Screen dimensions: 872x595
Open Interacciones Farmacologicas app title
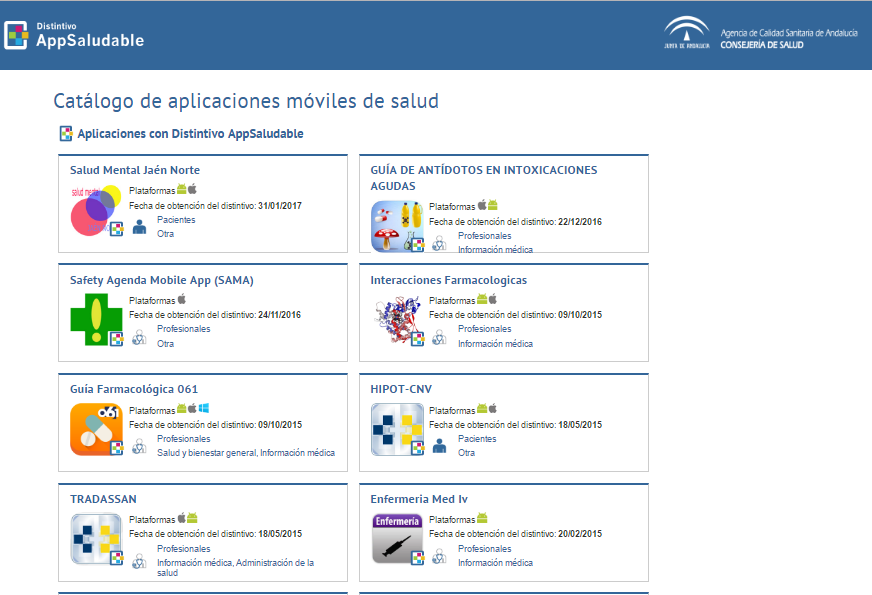tap(448, 280)
